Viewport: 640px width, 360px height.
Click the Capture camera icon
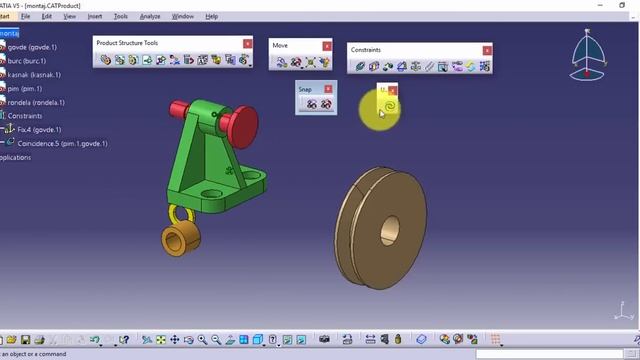pos(324,339)
